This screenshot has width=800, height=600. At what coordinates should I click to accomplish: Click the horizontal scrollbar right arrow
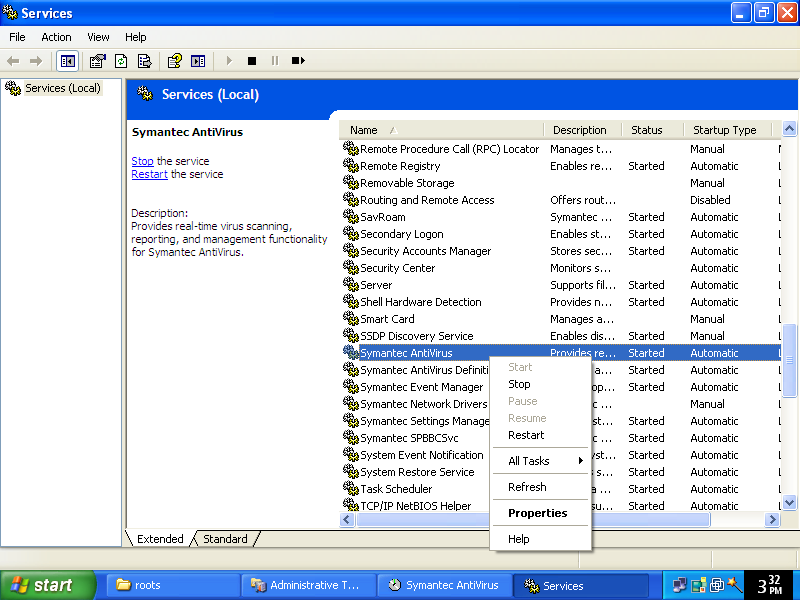click(x=772, y=520)
